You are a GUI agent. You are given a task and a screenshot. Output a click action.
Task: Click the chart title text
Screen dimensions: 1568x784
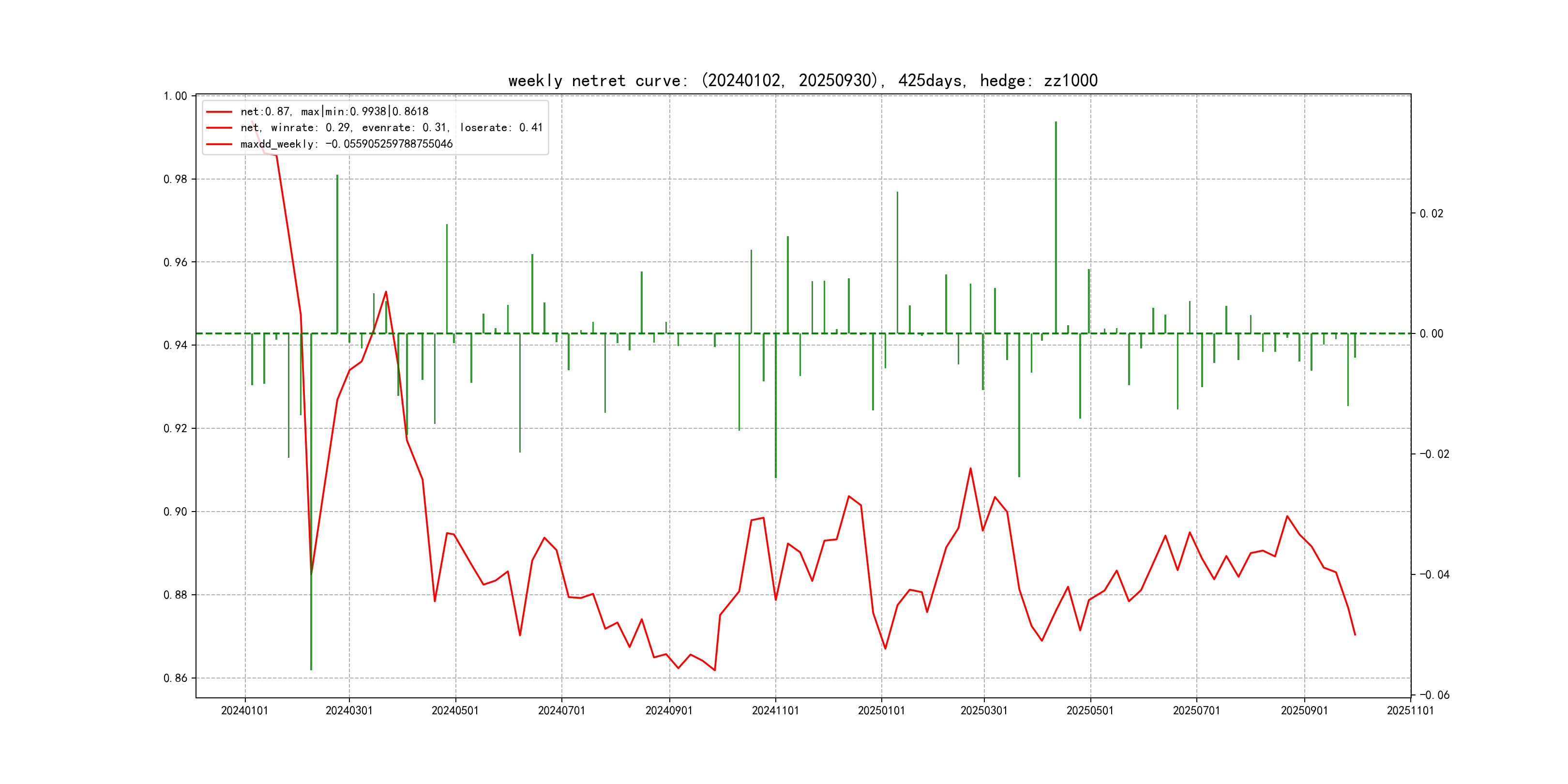(x=802, y=80)
